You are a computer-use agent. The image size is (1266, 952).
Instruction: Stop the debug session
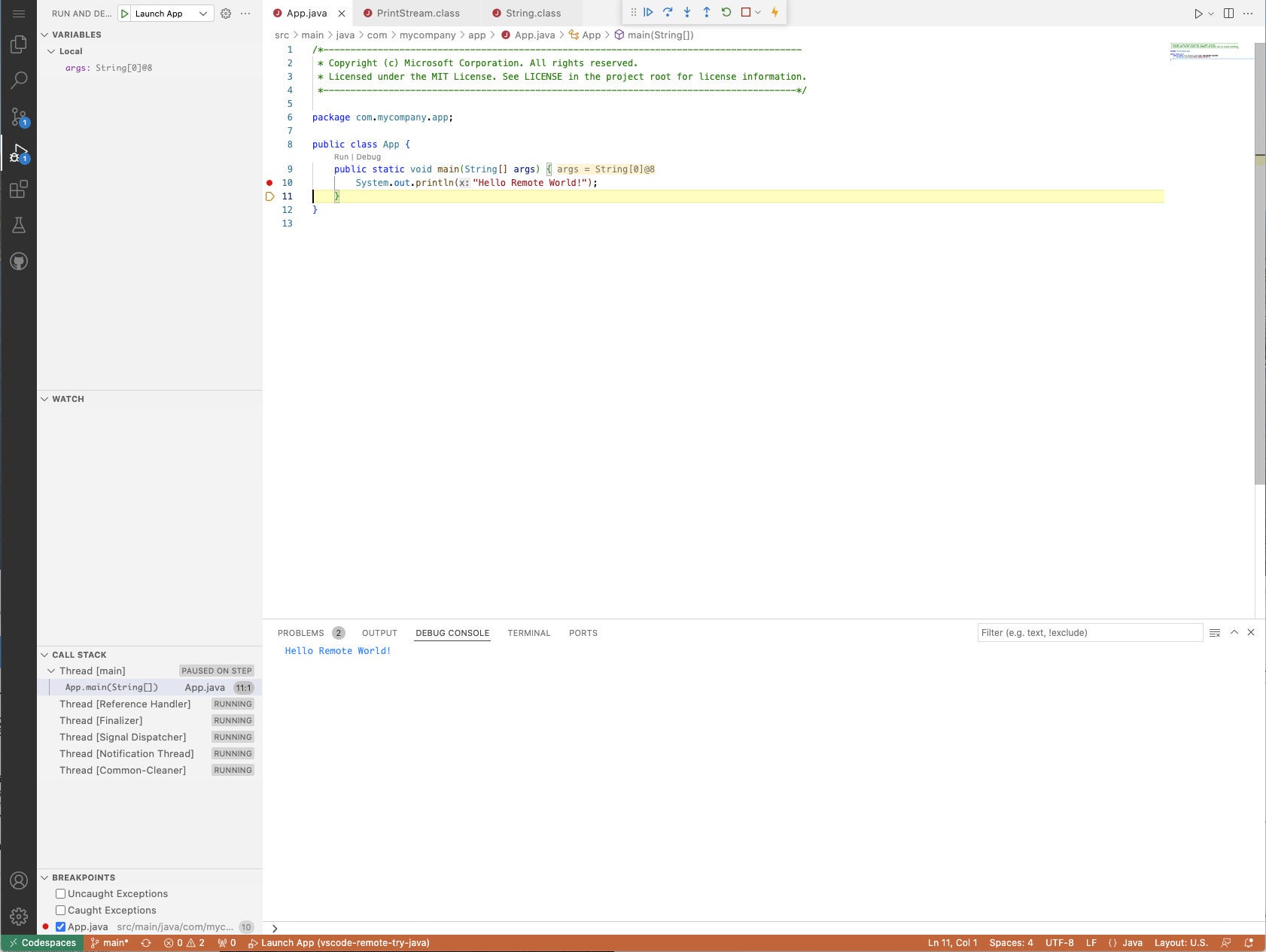point(745,12)
